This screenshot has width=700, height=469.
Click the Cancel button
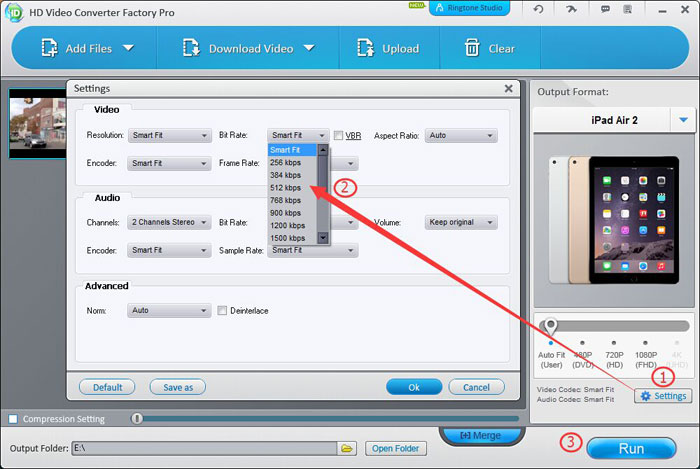476,387
